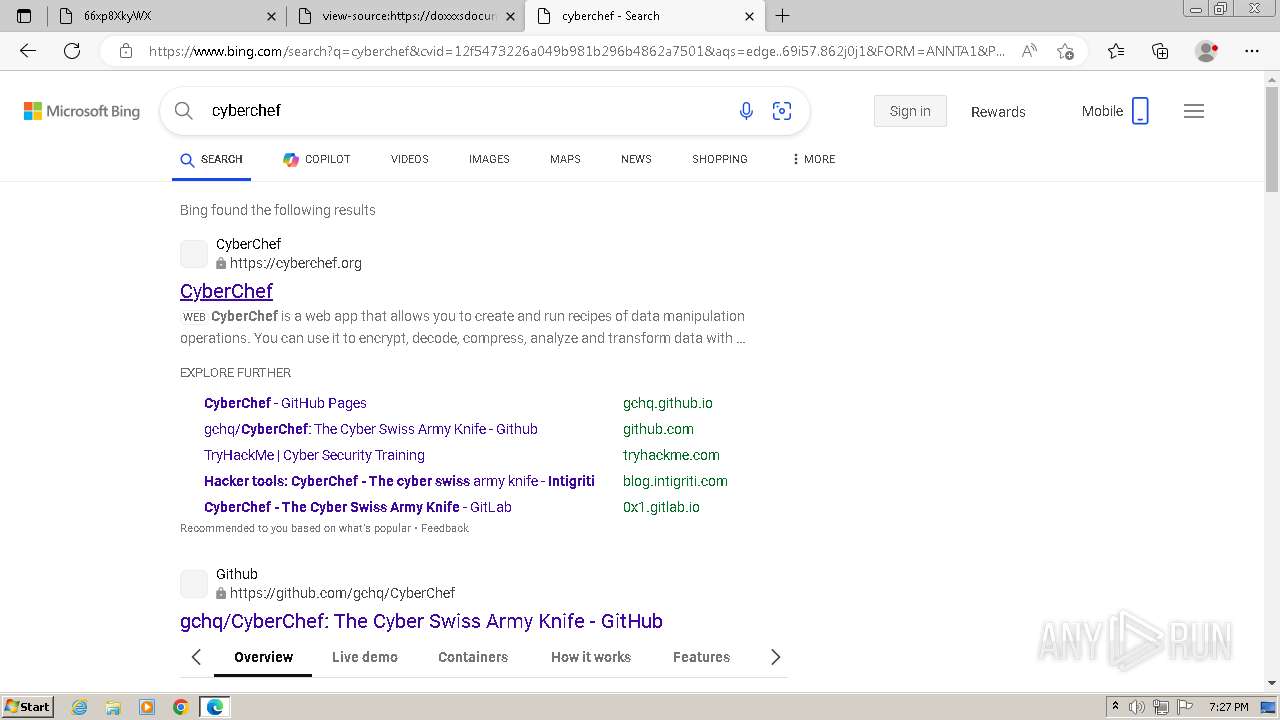Viewport: 1280px width, 720px height.
Task: Open visual search camera icon
Action: tap(782, 111)
